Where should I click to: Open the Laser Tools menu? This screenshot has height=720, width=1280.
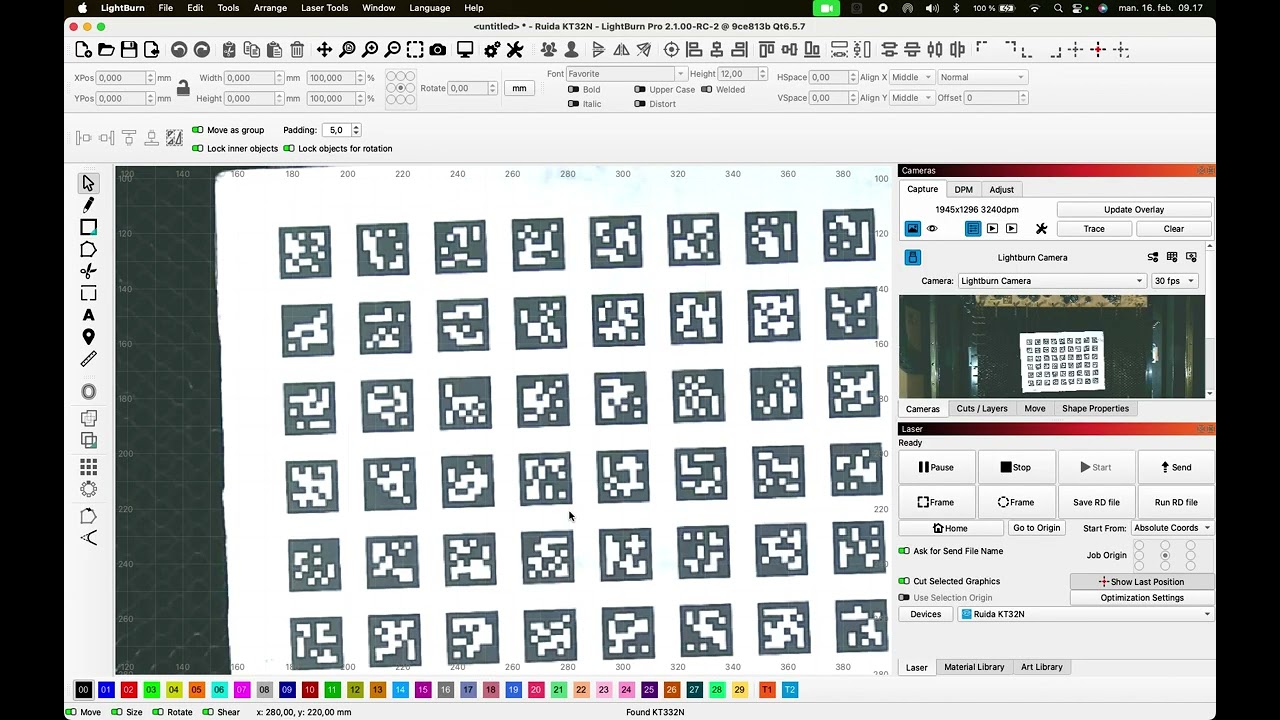pyautogui.click(x=325, y=8)
